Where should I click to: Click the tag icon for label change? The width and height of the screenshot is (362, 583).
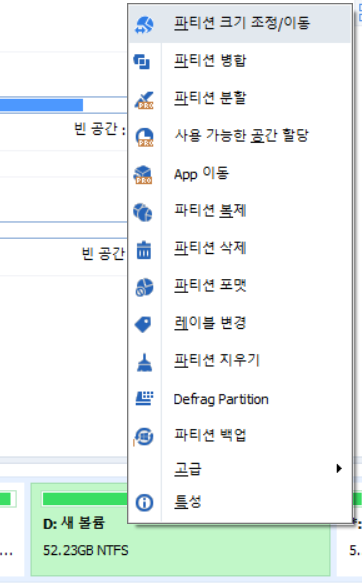coord(143,324)
